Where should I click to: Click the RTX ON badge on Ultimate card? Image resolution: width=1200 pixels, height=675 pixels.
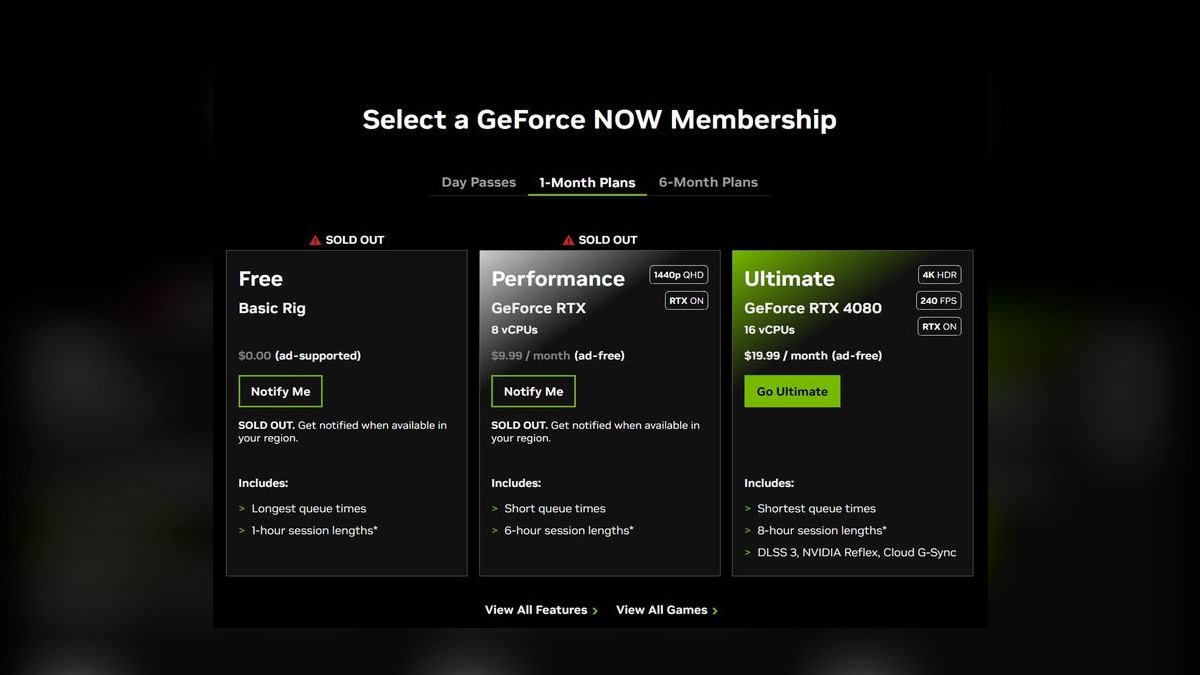pos(940,327)
